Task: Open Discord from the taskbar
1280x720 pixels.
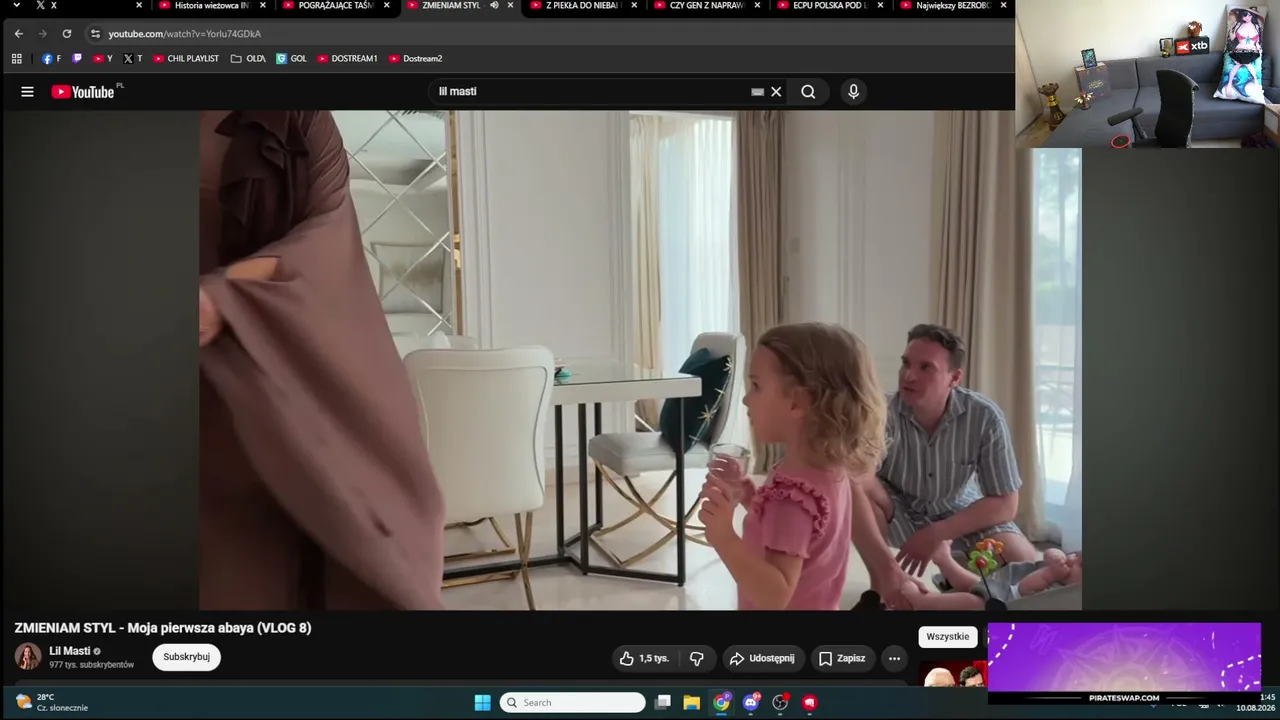Action: click(x=751, y=702)
